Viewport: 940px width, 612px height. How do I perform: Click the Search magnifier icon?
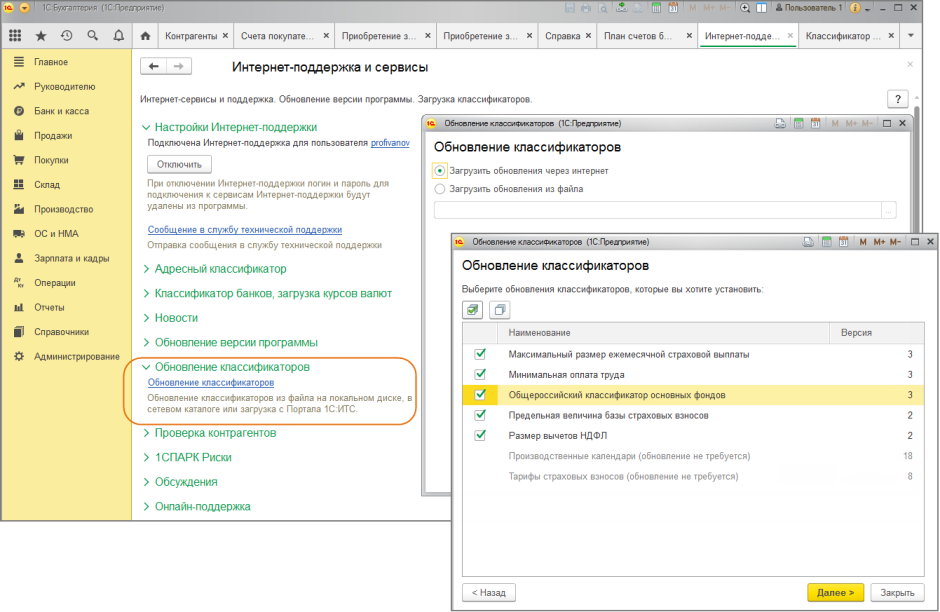coord(92,36)
